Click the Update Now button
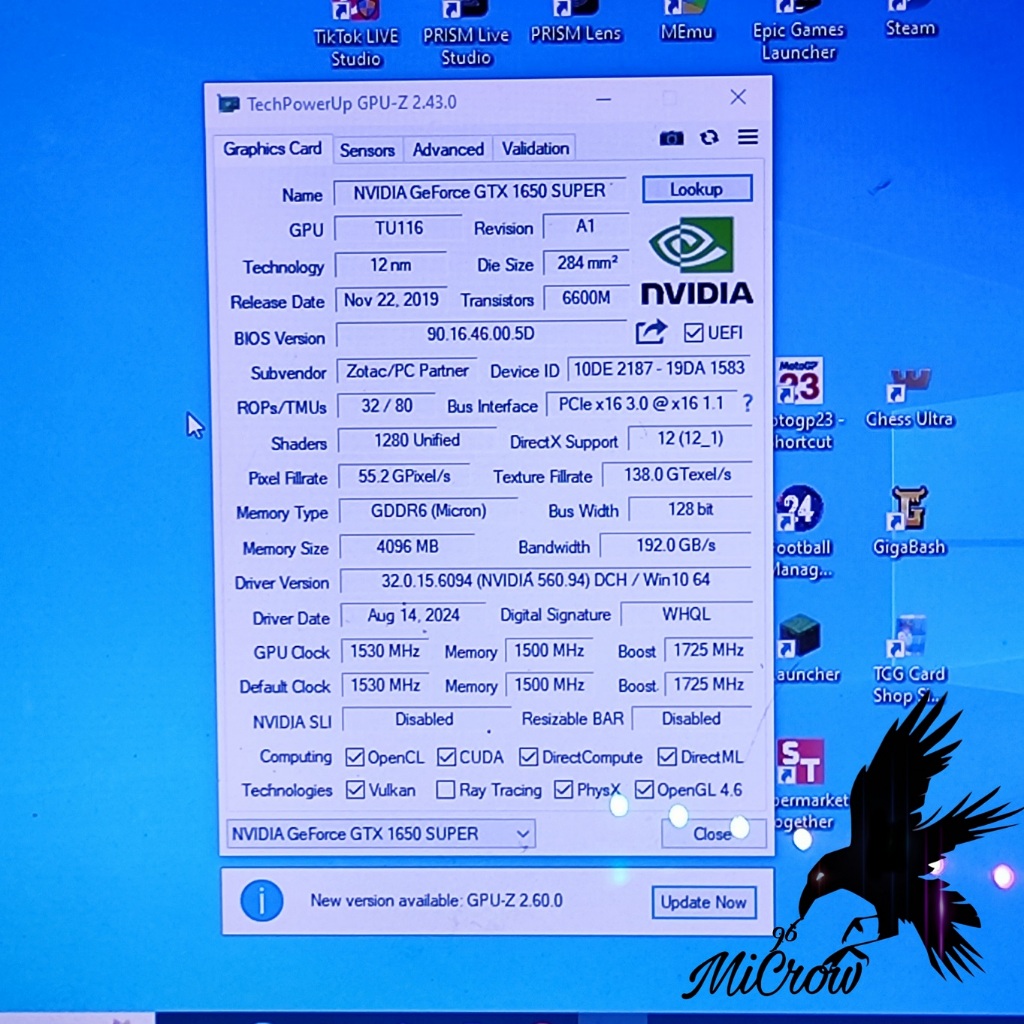Viewport: 1024px width, 1024px height. pos(703,902)
